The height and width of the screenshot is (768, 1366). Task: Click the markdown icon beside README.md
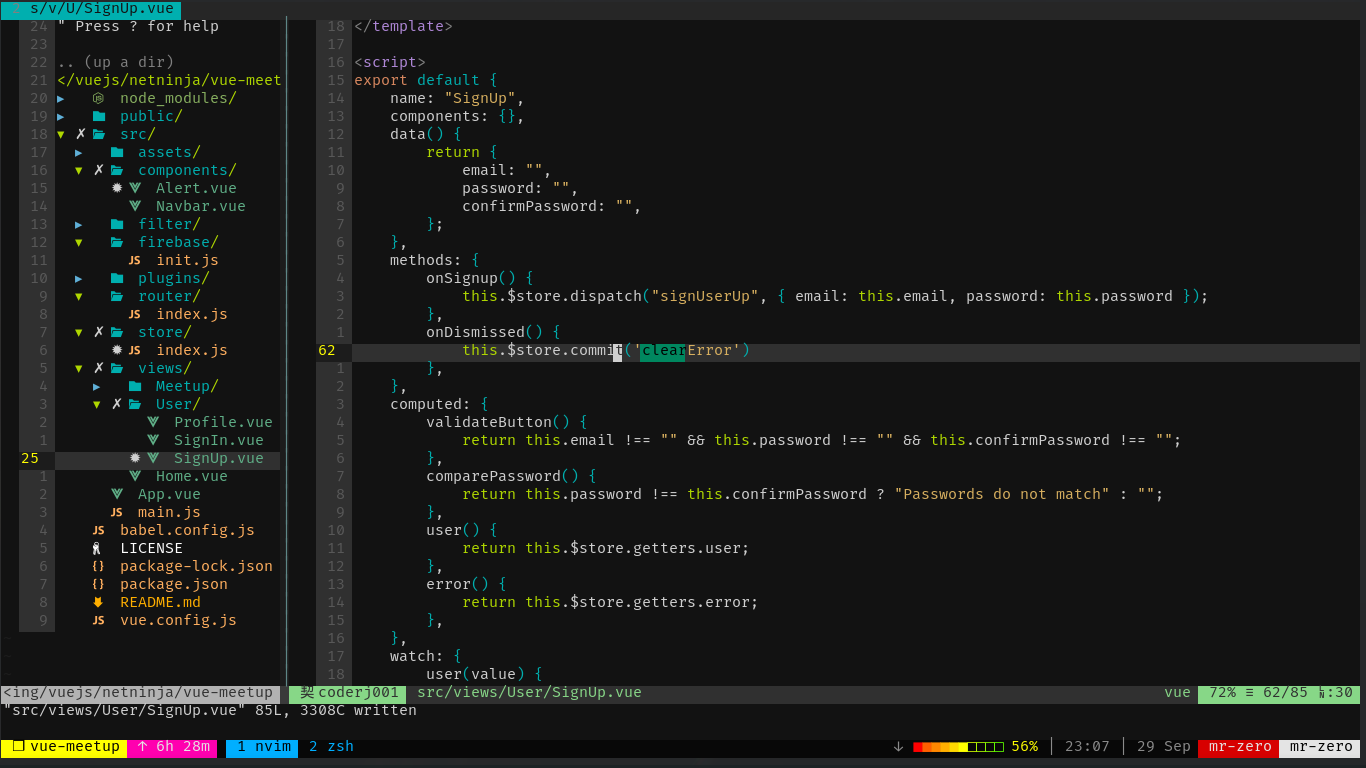(x=98, y=602)
